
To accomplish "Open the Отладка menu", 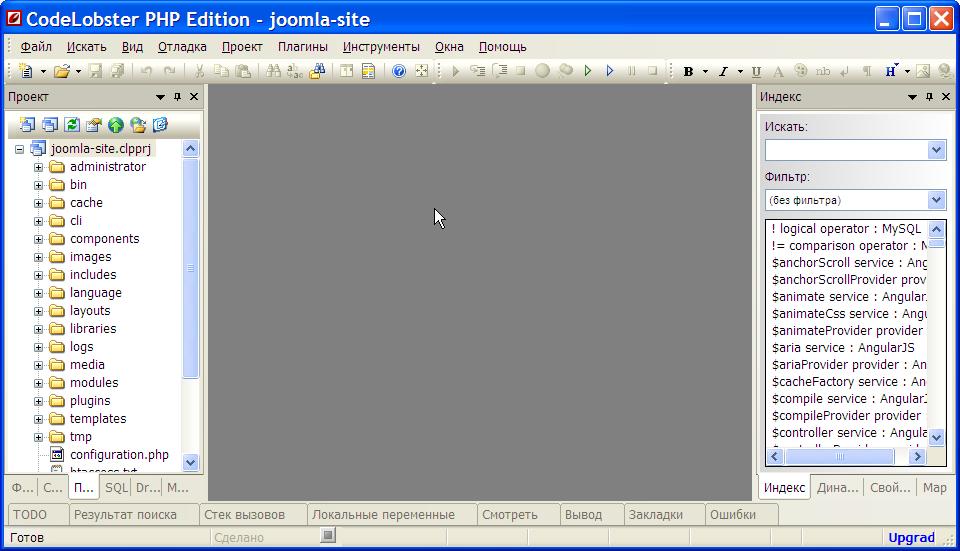I will (x=182, y=47).
